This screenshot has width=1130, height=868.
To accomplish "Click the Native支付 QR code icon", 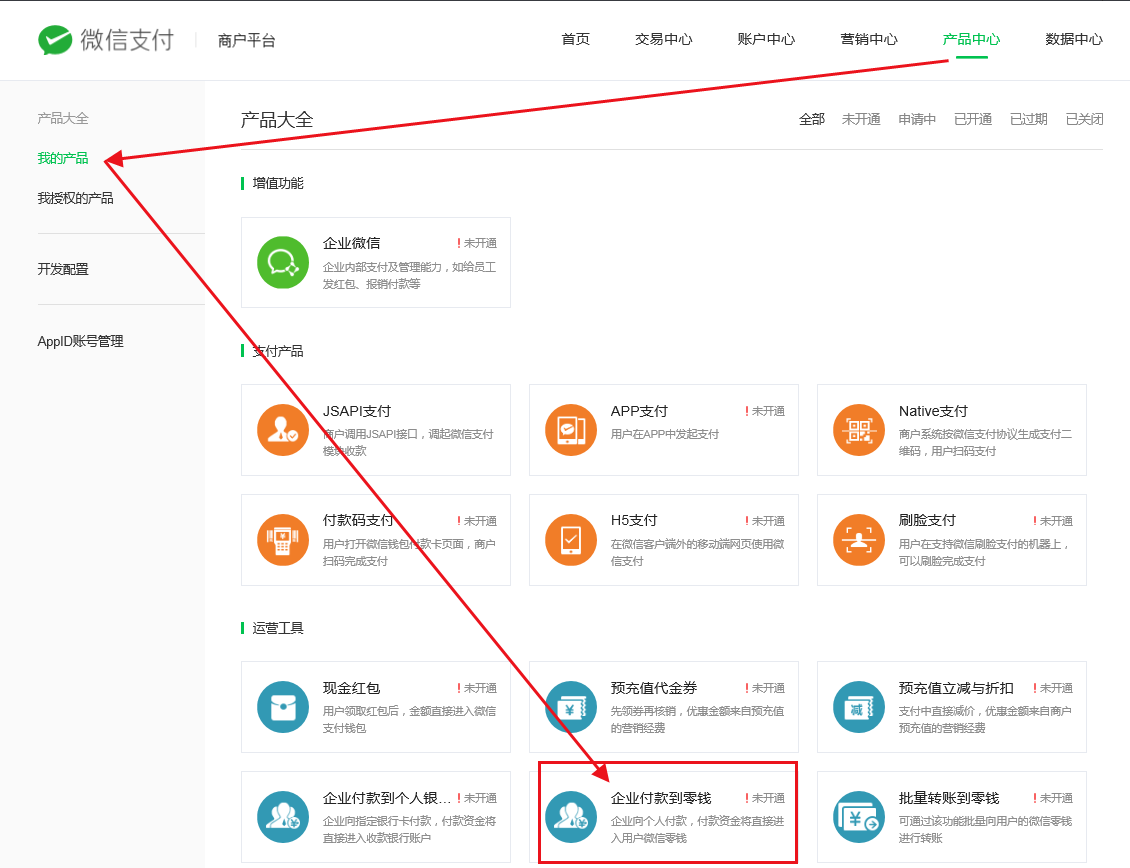I will click(x=859, y=430).
